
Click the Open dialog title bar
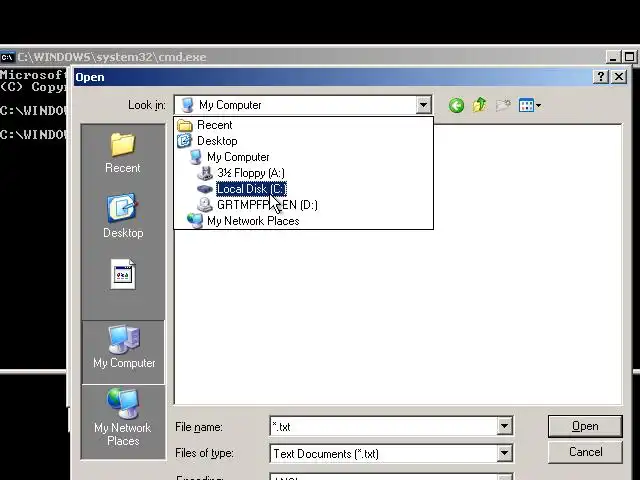[333, 77]
